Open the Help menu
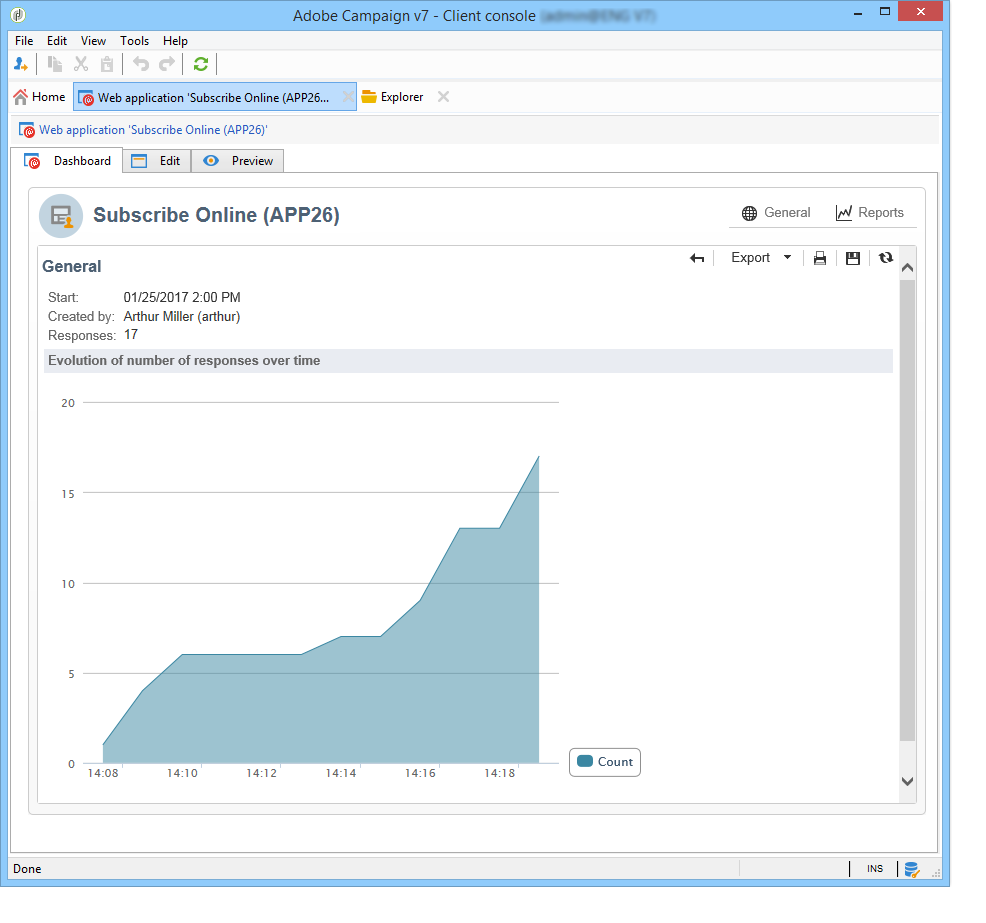This screenshot has width=986, height=923. (x=175, y=41)
